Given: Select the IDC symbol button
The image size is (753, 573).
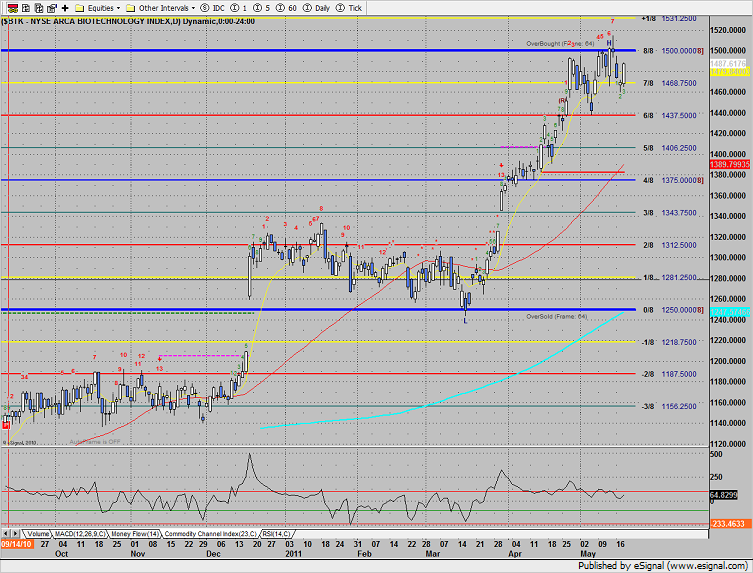Looking at the screenshot, I should [213, 8].
